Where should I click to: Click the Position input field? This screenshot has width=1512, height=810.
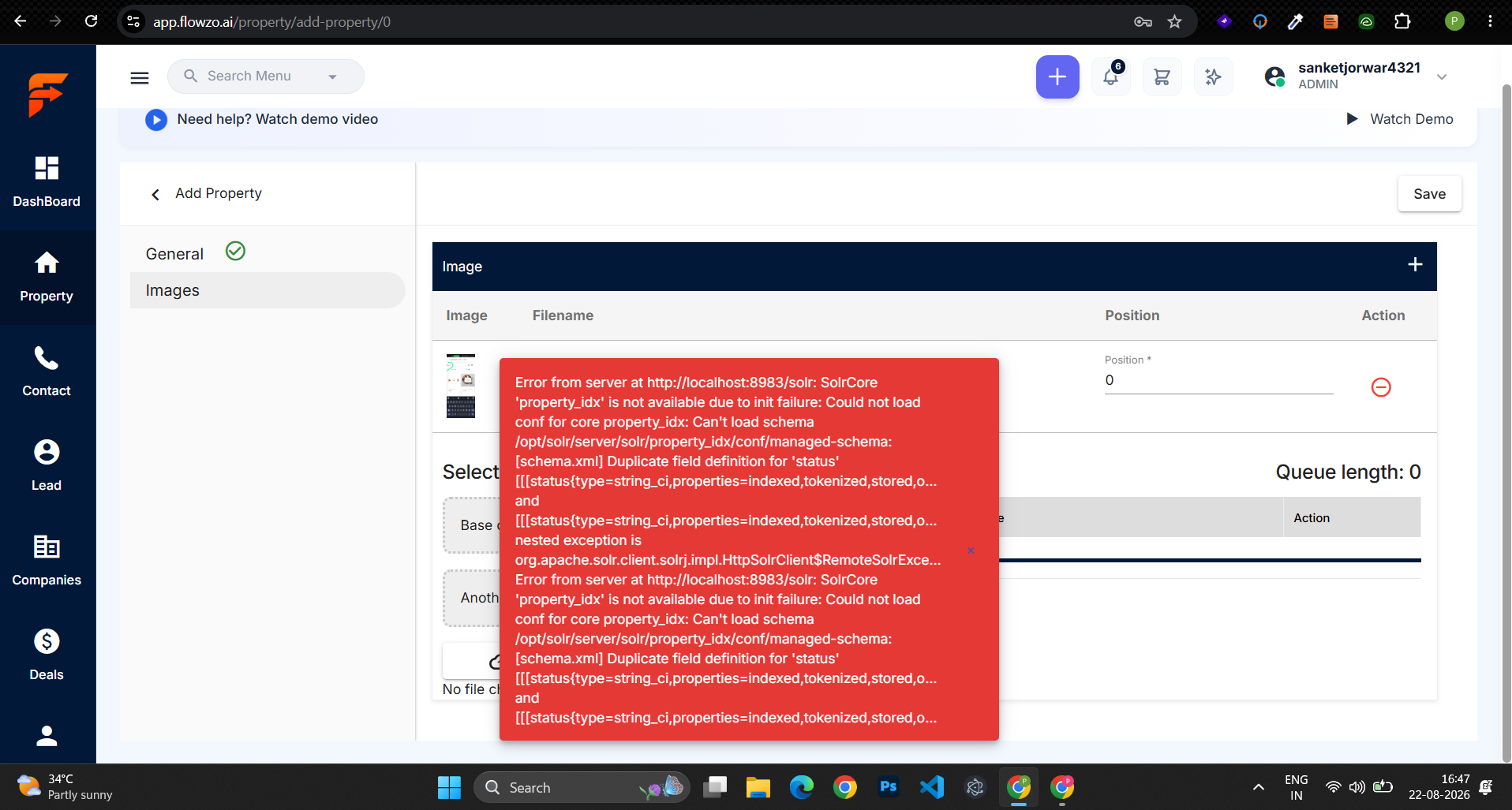pos(1218,381)
